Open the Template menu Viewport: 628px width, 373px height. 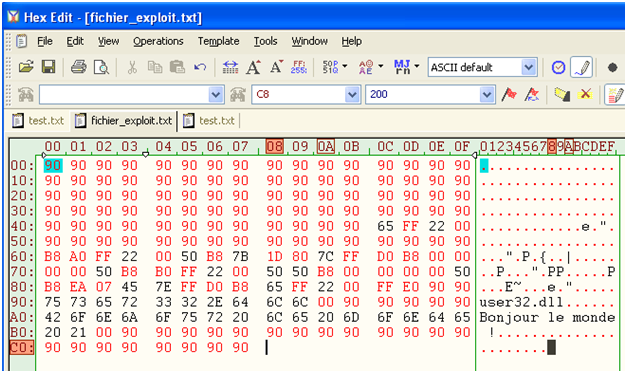(218, 41)
